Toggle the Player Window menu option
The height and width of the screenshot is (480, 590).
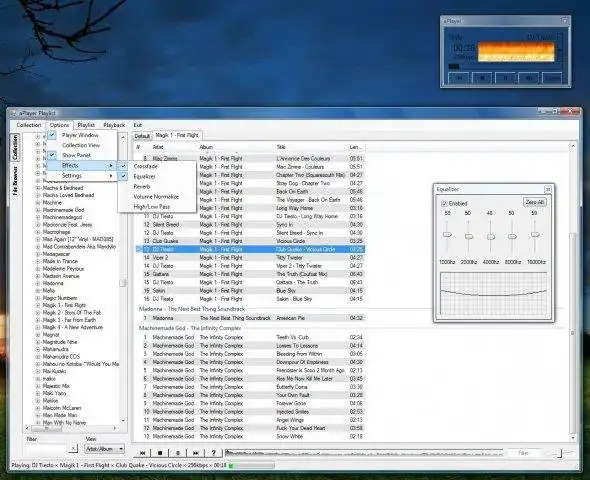(80, 135)
